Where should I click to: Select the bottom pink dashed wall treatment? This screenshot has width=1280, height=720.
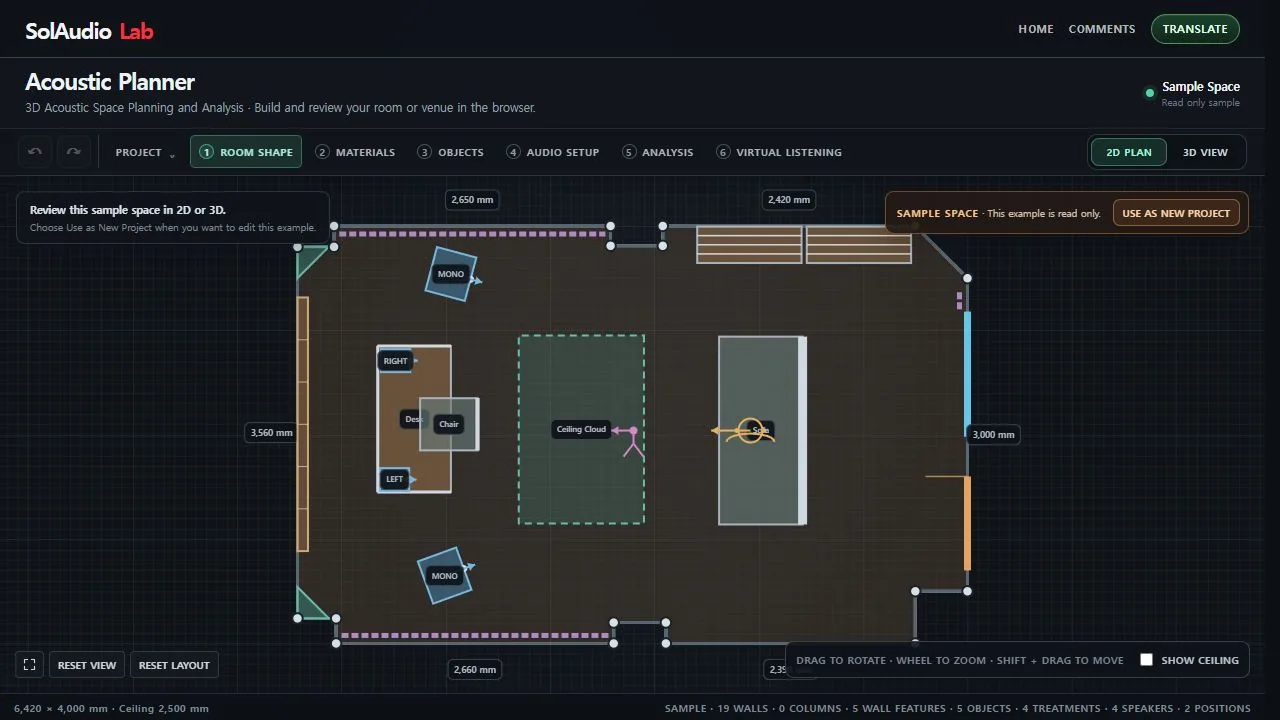[475, 634]
